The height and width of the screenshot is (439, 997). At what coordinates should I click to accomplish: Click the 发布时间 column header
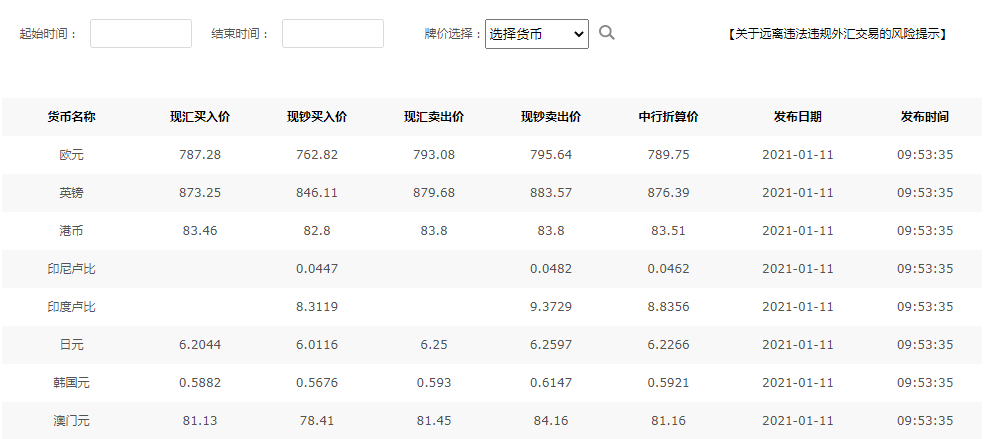[x=925, y=116]
